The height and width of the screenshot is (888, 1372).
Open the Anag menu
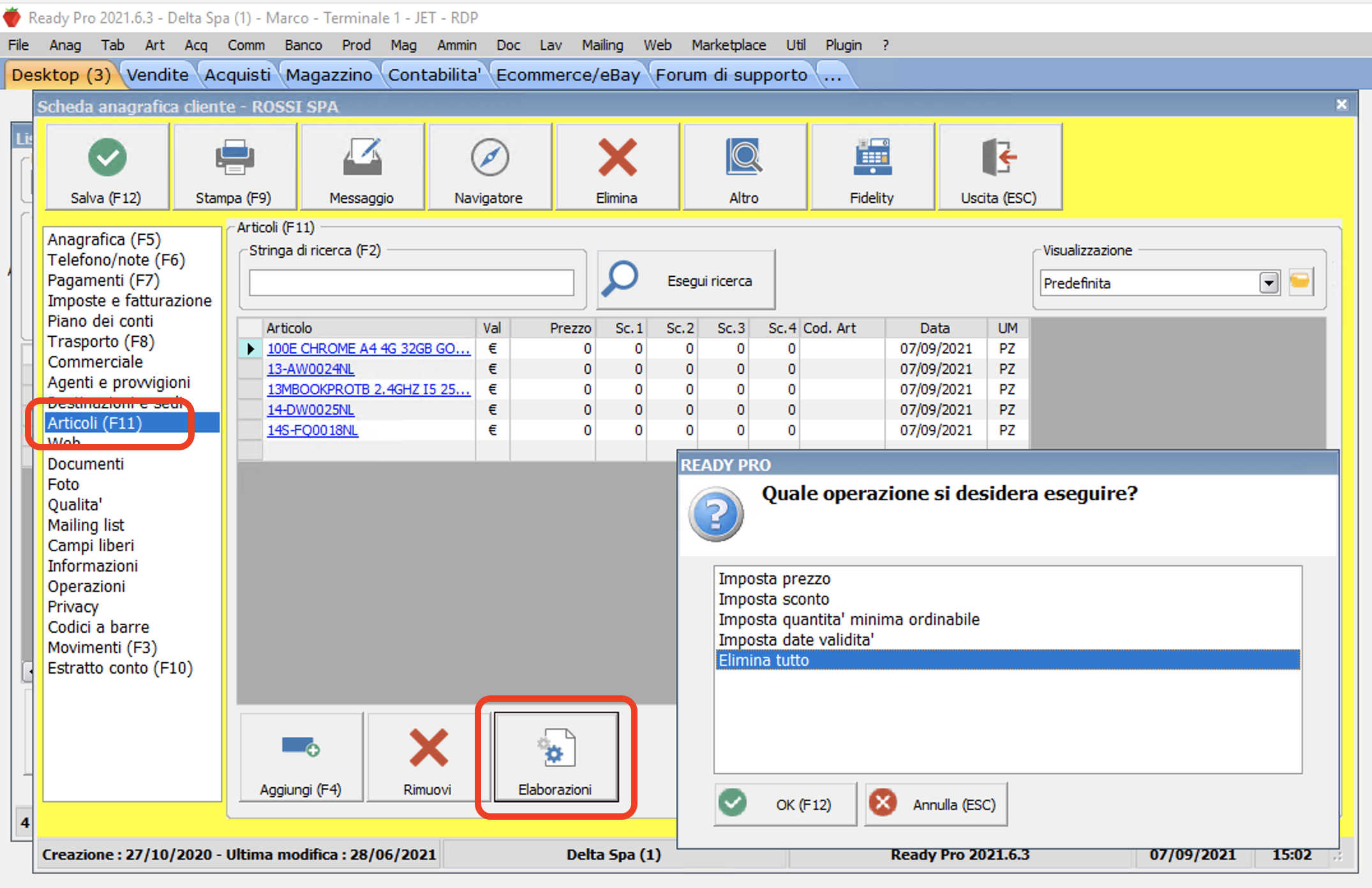[65, 45]
